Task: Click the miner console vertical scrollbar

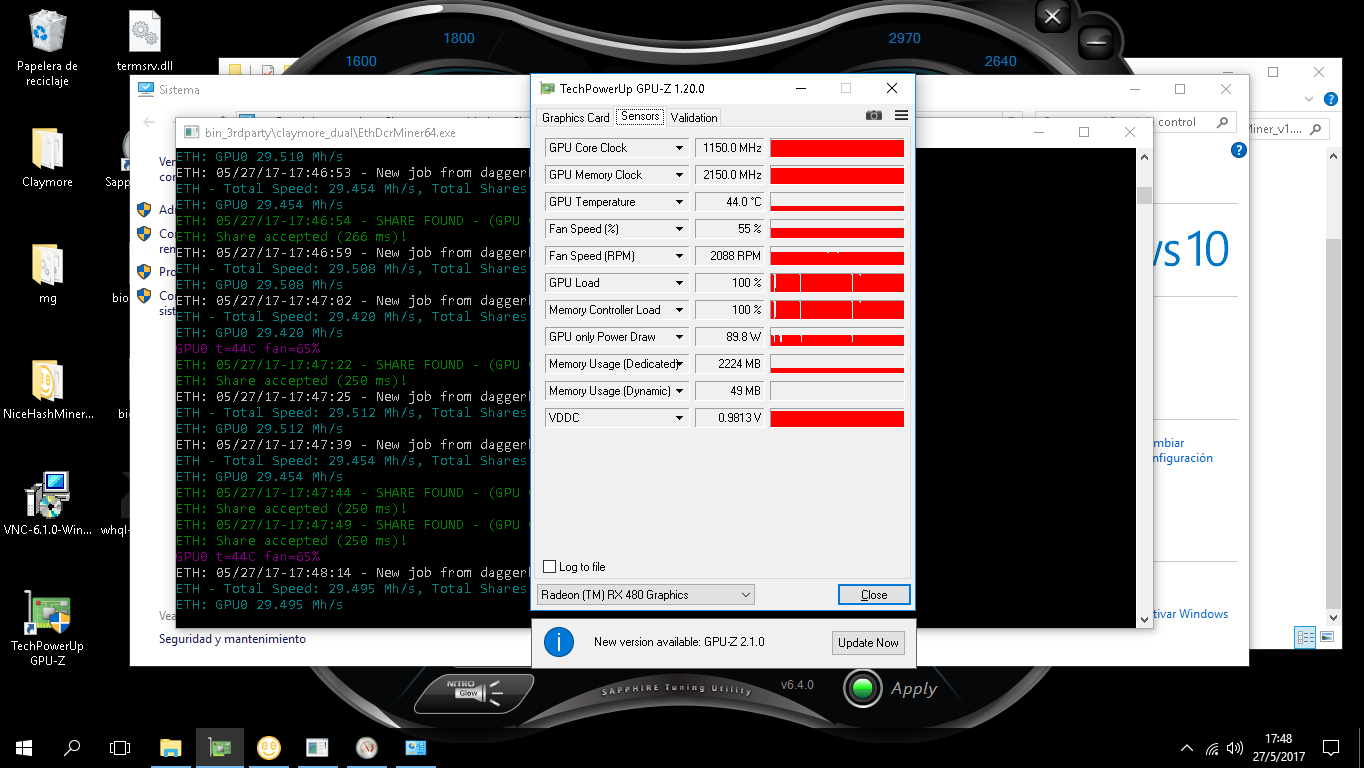Action: coord(1145,388)
